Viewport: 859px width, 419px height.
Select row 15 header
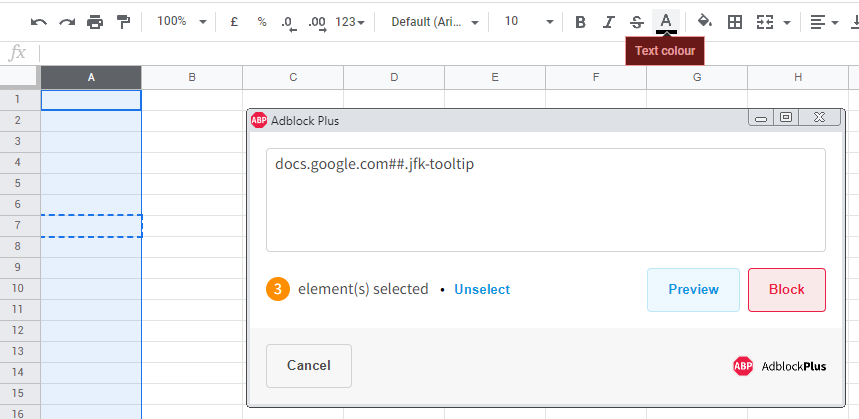coord(20,393)
